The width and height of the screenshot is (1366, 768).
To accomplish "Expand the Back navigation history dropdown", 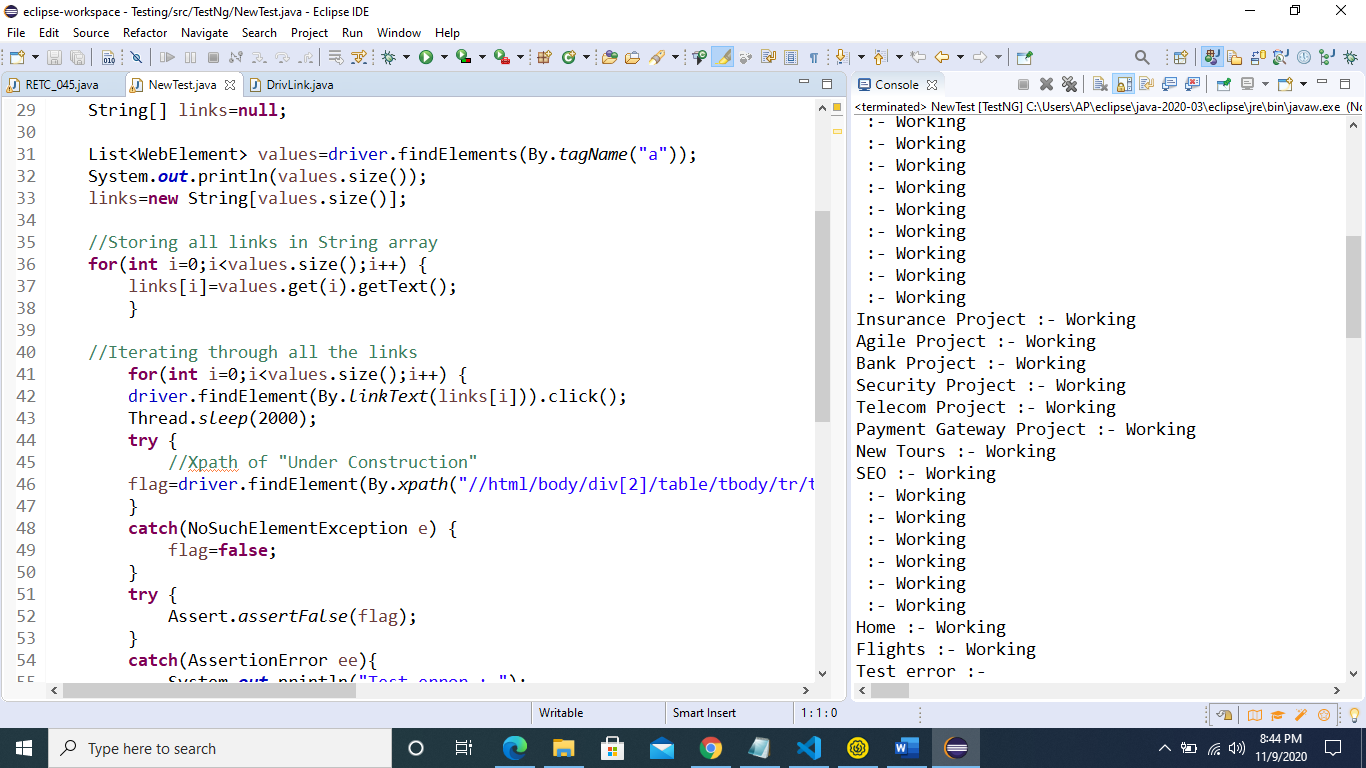I will pyautogui.click(x=960, y=58).
